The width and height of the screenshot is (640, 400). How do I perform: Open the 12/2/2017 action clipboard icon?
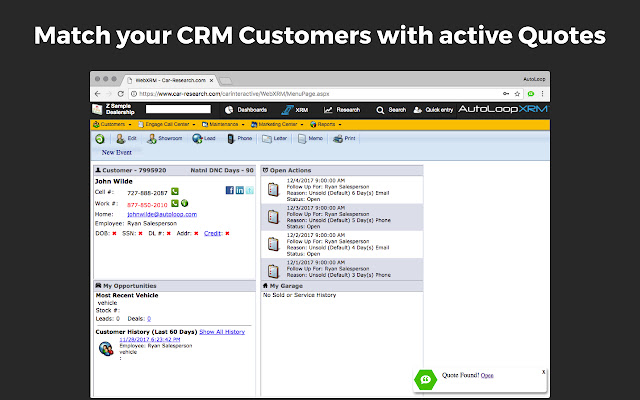tap(273, 244)
